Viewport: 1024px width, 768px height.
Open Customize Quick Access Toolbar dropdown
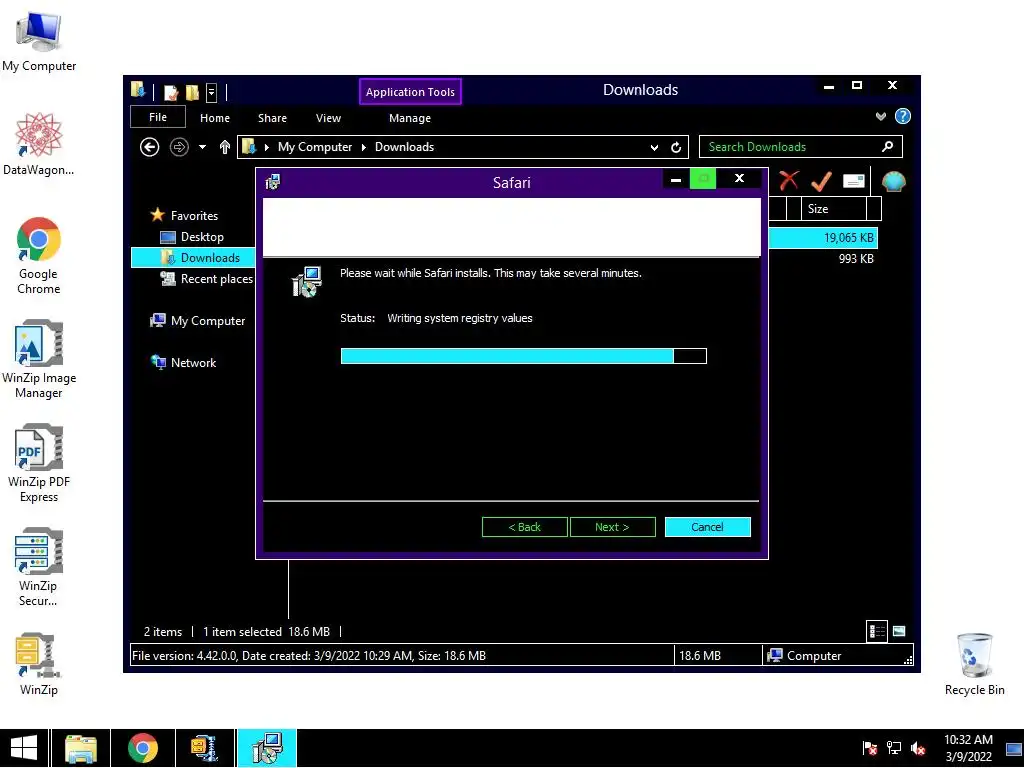coord(212,93)
